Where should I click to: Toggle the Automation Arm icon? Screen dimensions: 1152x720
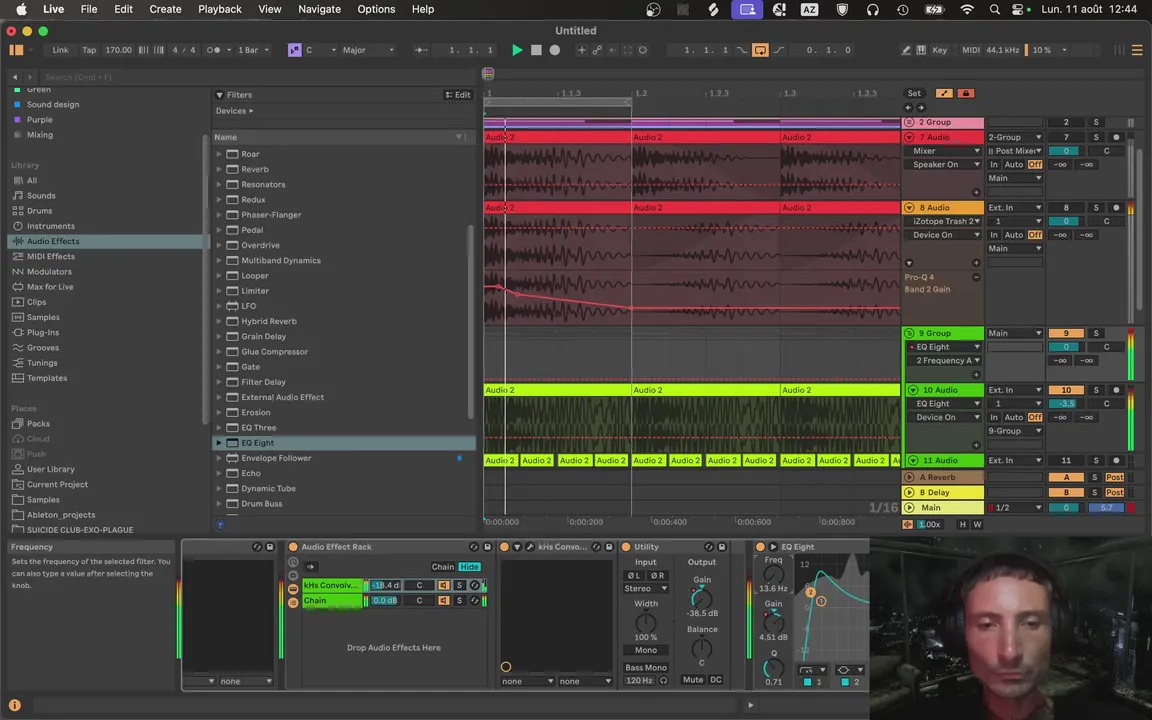click(597, 50)
